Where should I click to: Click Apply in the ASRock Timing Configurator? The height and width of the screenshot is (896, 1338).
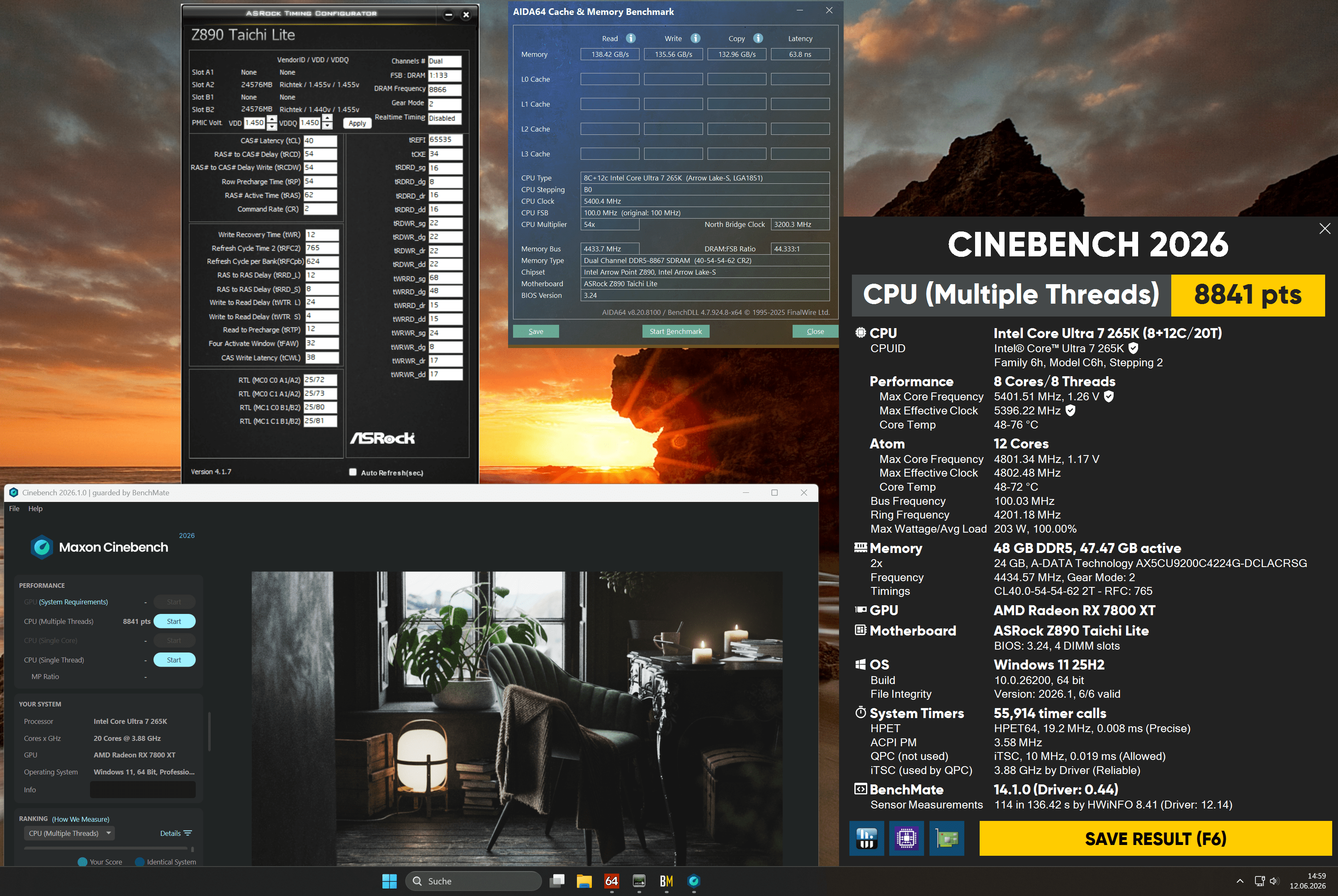pos(357,123)
